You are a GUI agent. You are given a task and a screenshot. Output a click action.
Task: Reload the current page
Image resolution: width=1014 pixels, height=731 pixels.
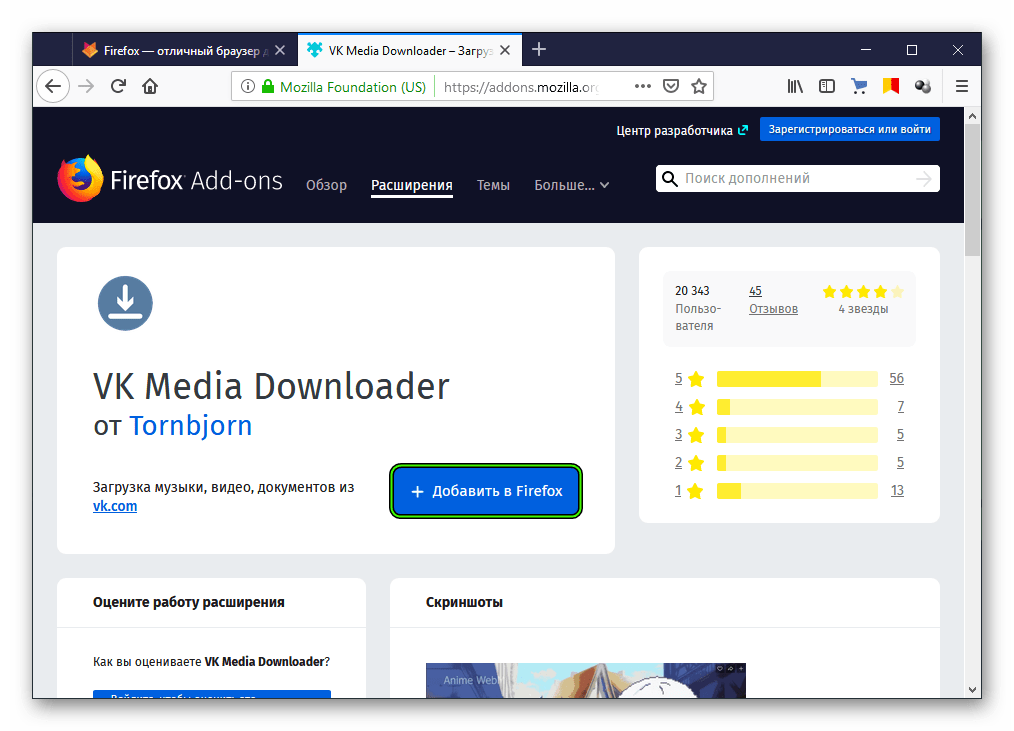118,86
